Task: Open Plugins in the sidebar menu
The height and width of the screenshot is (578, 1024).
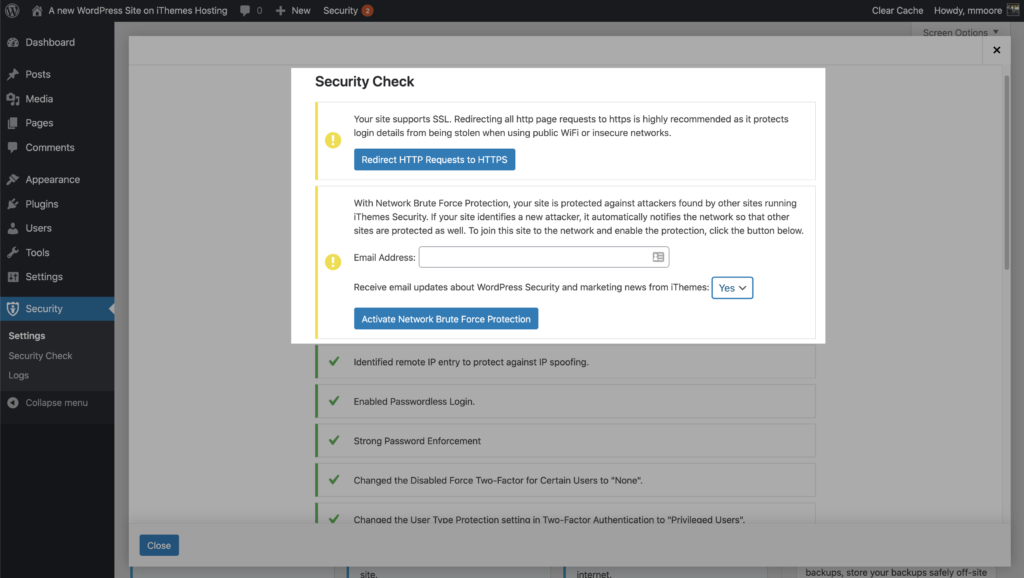Action: (x=57, y=204)
